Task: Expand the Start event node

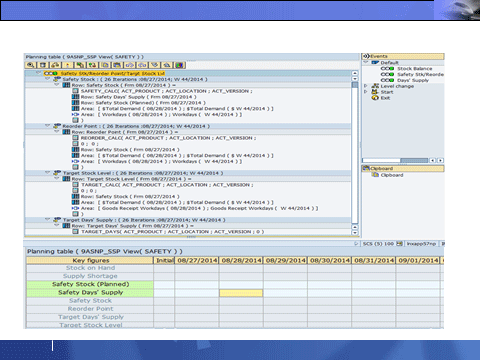Action: click(x=366, y=92)
